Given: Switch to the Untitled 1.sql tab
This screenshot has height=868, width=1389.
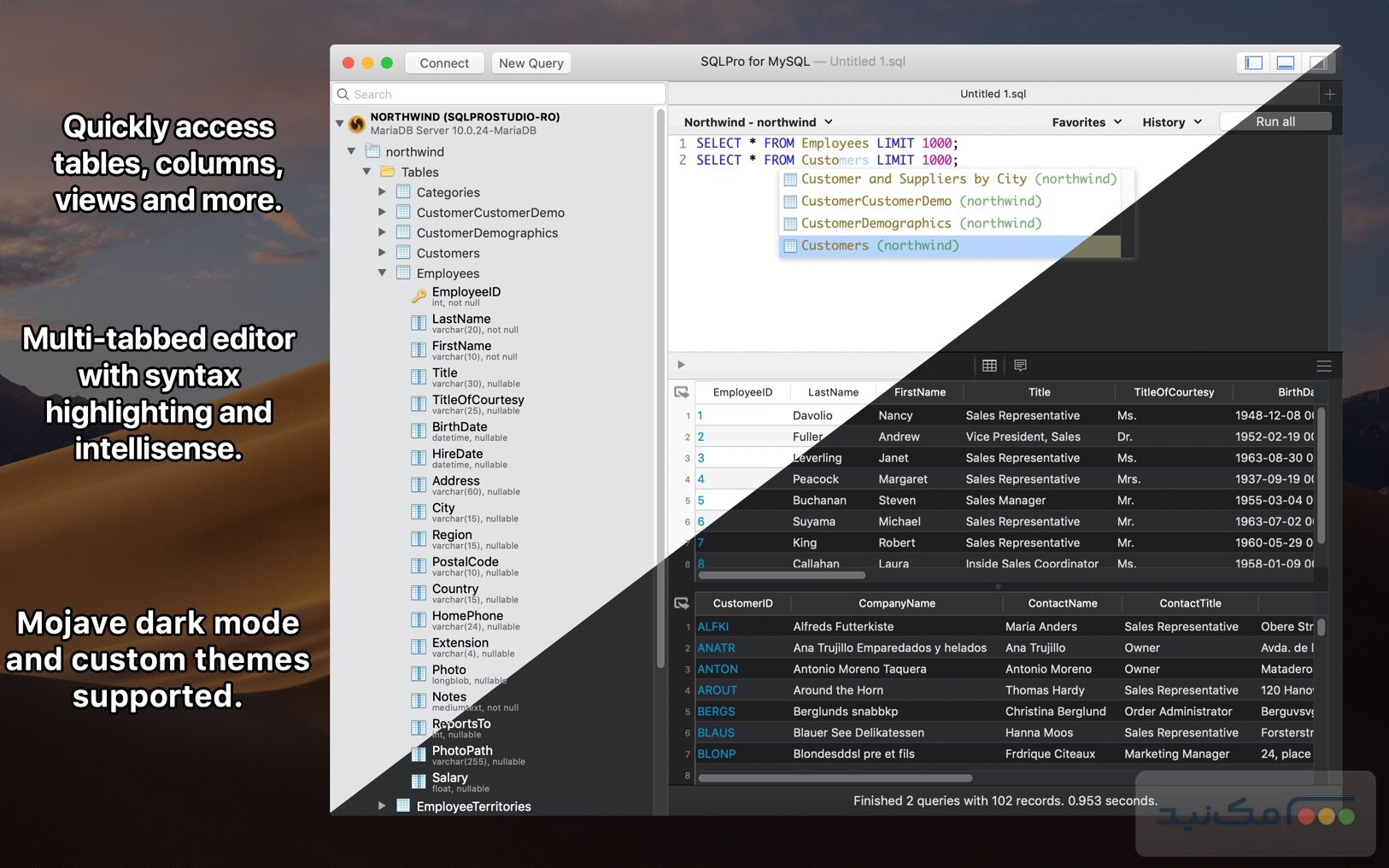Looking at the screenshot, I should [x=992, y=94].
